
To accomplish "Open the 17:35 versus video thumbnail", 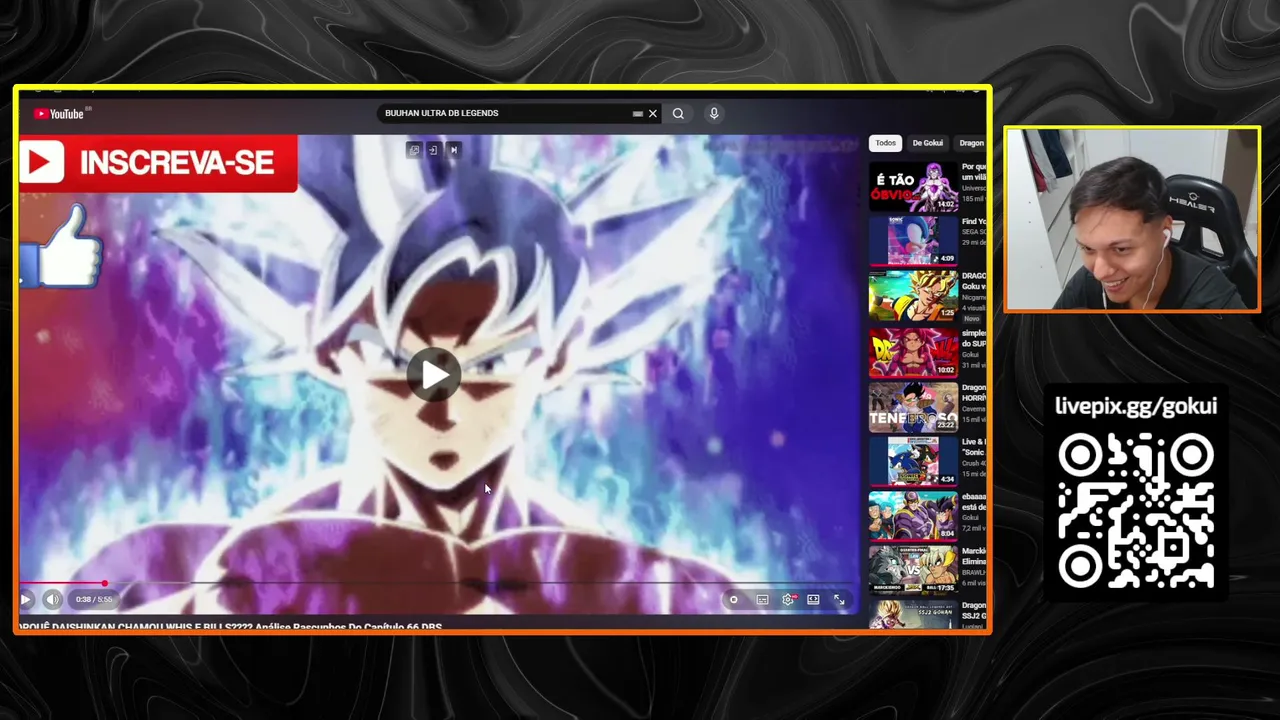I will (913, 570).
